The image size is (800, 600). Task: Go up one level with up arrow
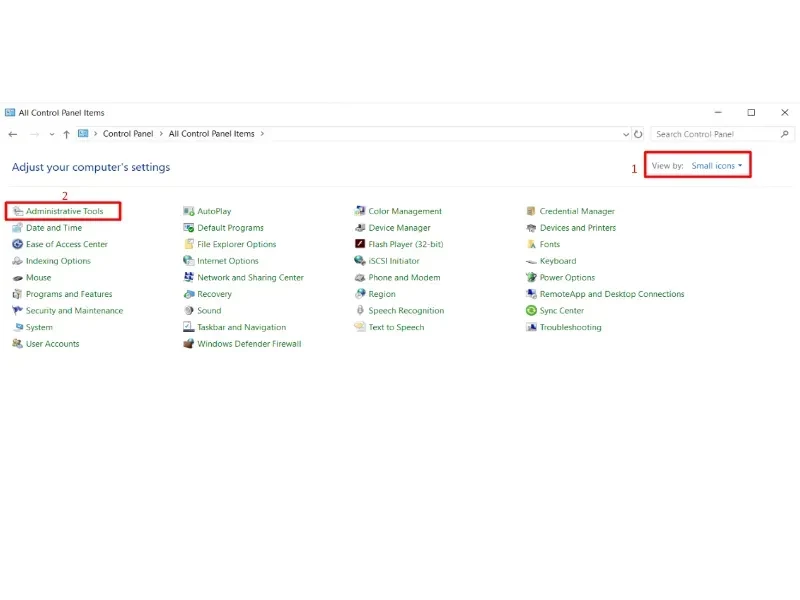tap(66, 134)
